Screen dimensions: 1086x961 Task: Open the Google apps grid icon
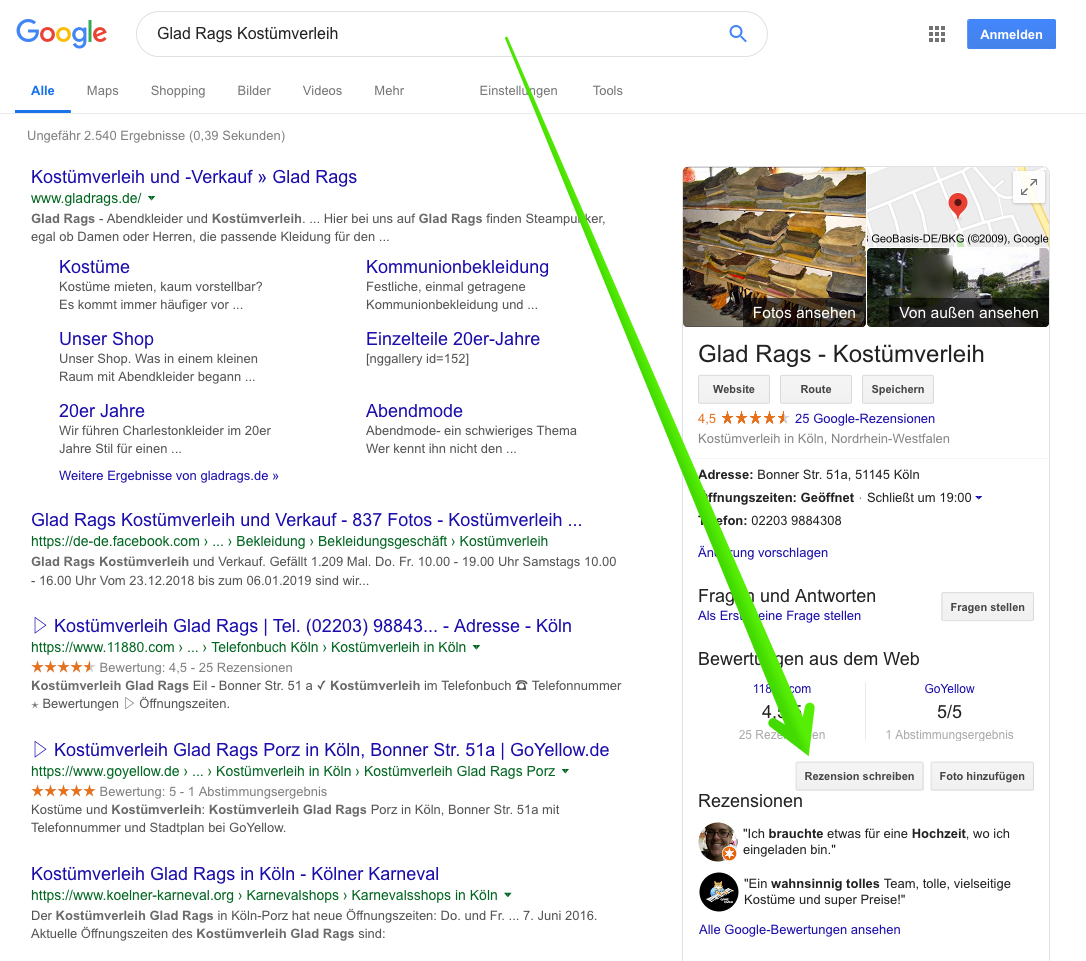click(x=936, y=34)
